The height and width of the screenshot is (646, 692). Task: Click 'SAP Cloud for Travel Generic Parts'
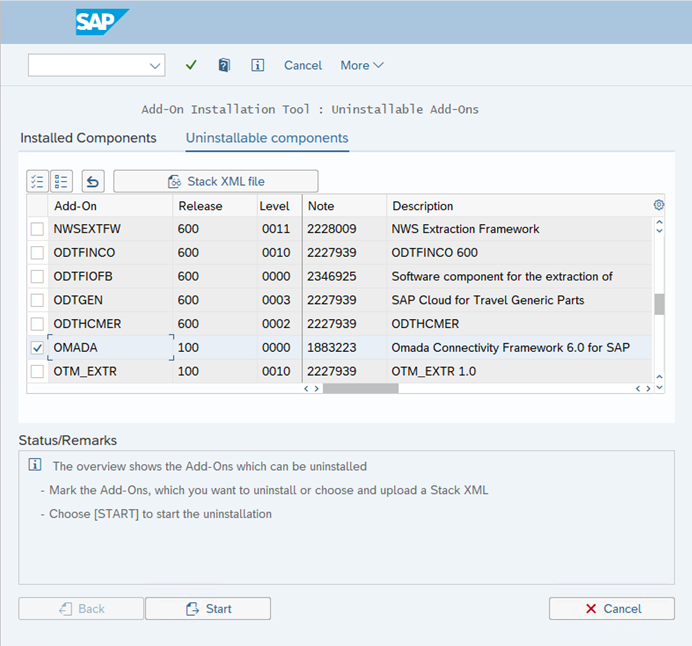coord(488,300)
